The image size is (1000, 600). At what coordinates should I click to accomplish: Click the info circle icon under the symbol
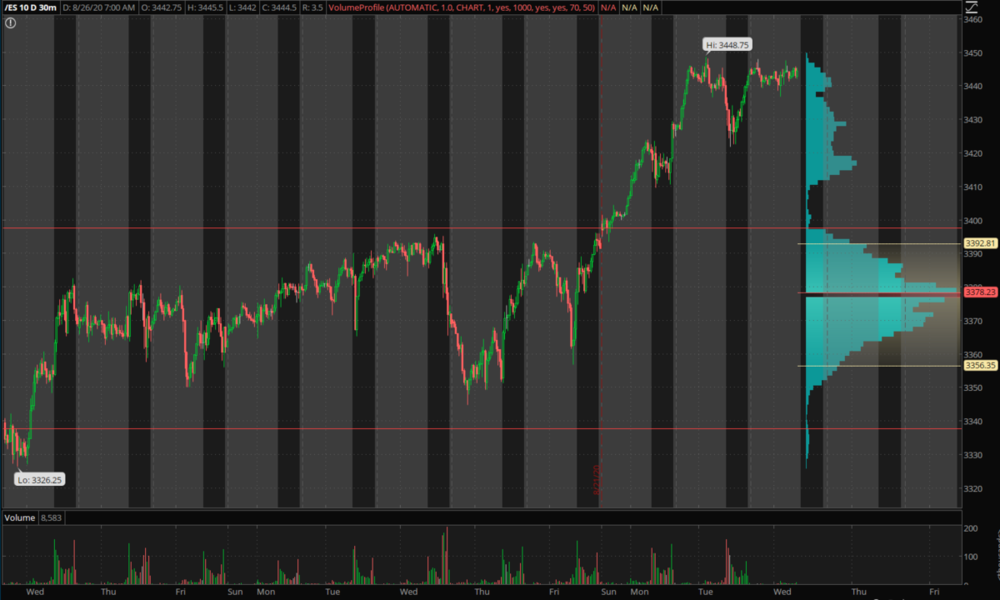10,22
